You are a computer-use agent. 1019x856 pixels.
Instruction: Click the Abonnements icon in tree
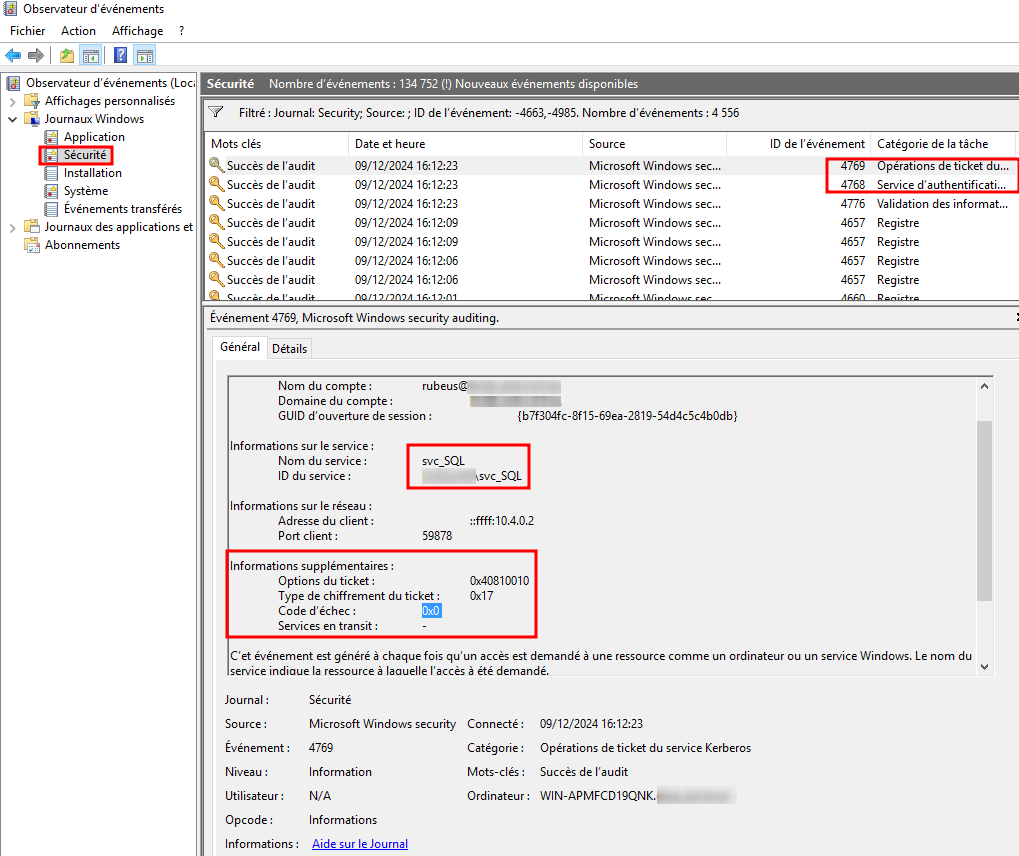[x=32, y=245]
